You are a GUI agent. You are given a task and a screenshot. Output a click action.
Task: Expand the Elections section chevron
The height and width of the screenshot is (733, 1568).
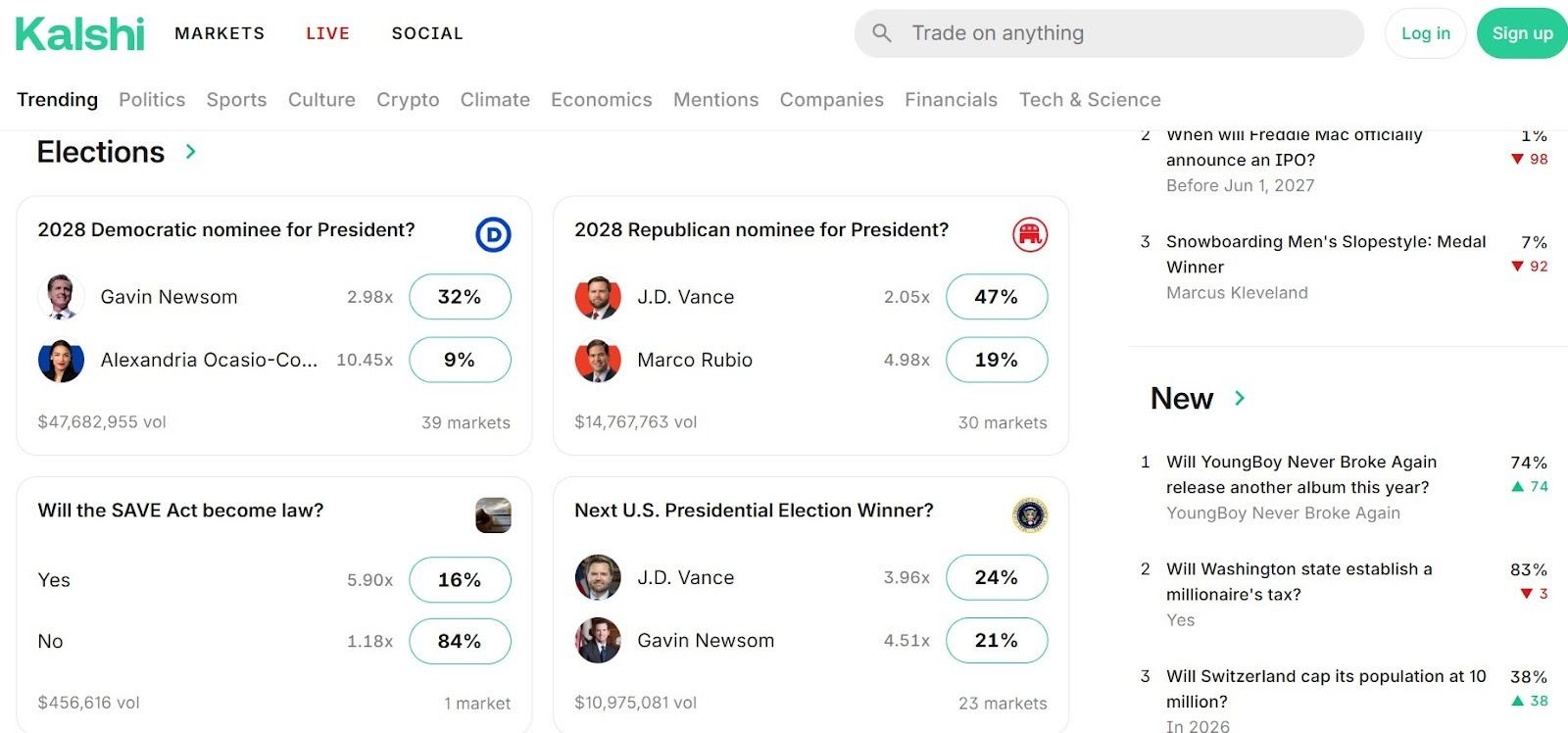pos(191,152)
